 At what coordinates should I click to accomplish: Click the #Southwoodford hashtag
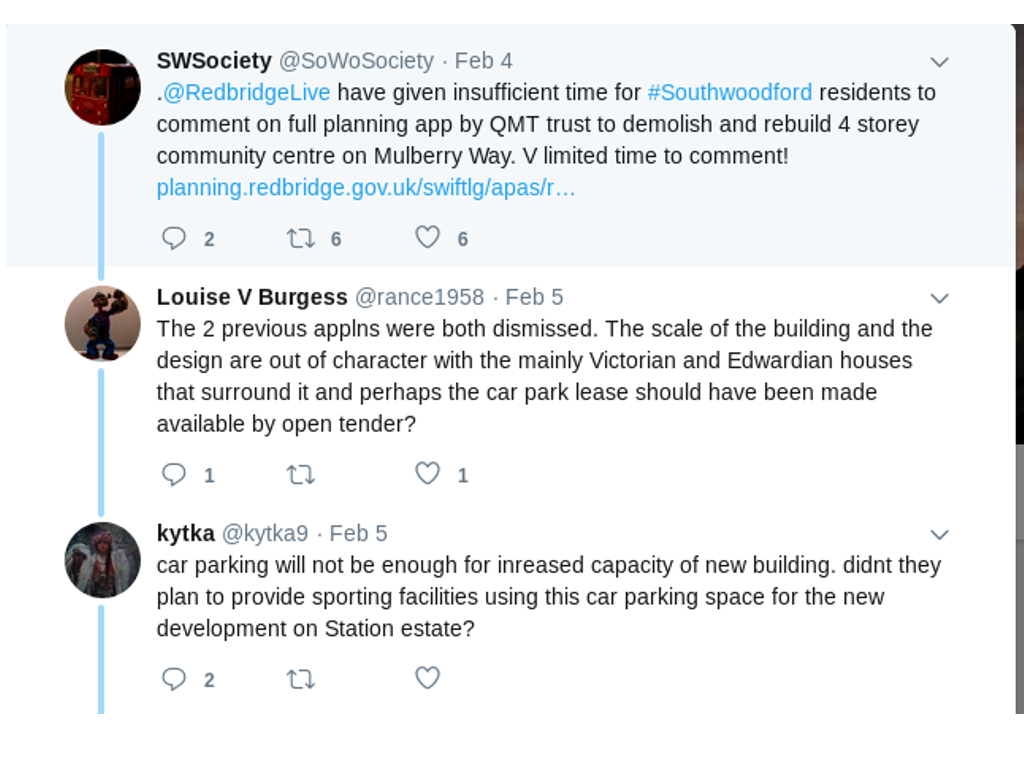(x=730, y=93)
